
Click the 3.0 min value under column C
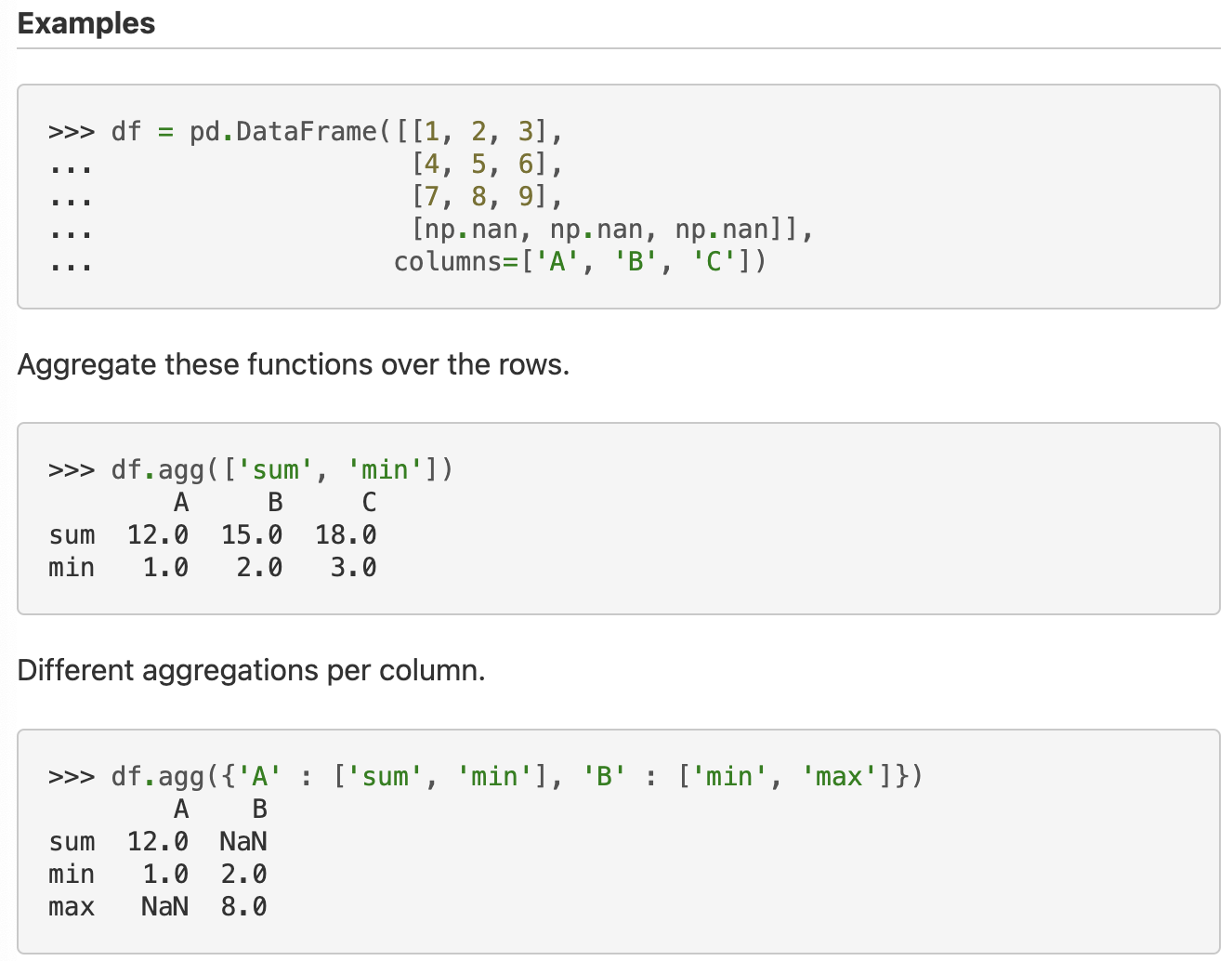coord(354,568)
